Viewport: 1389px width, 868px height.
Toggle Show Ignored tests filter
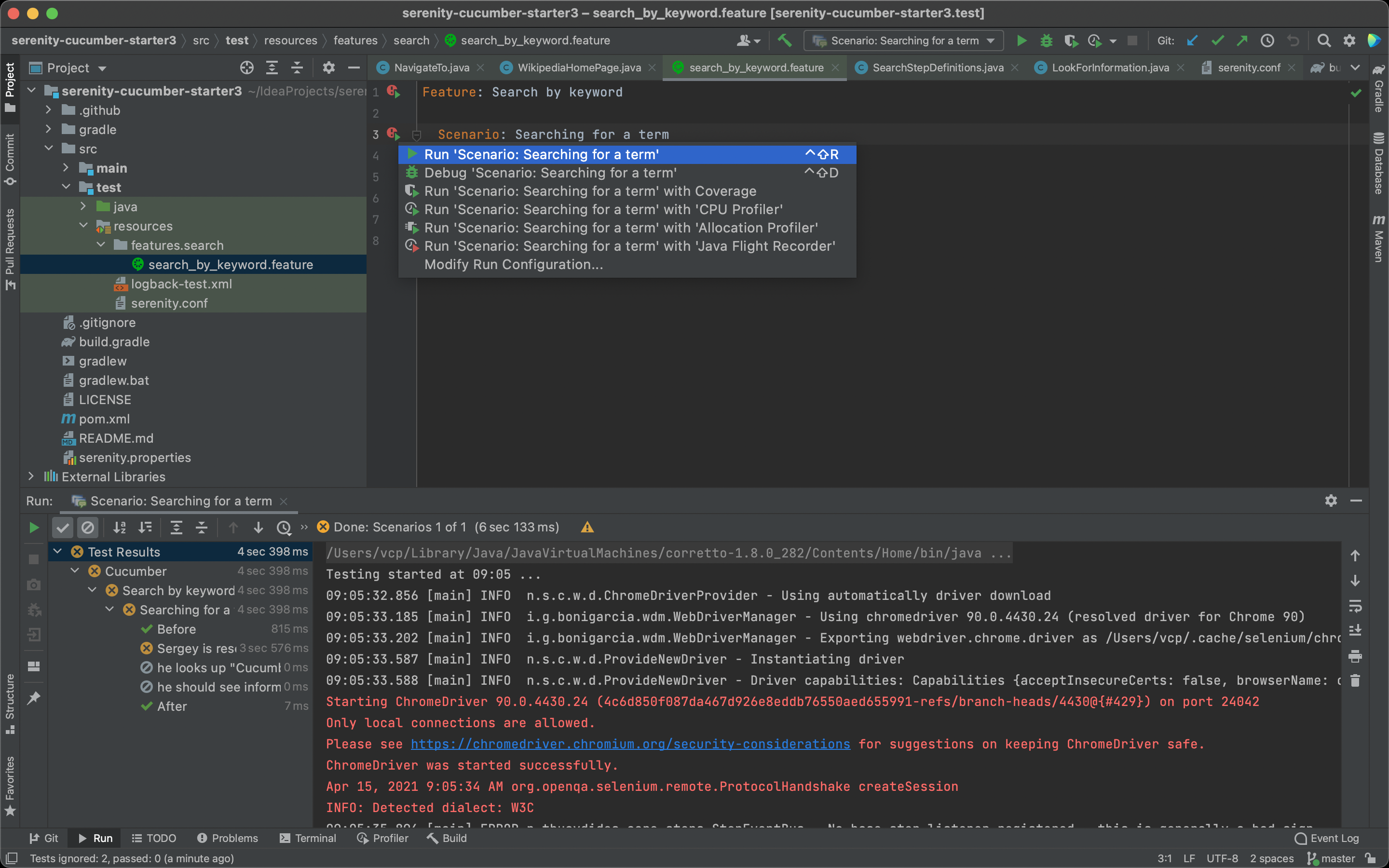coord(88,528)
